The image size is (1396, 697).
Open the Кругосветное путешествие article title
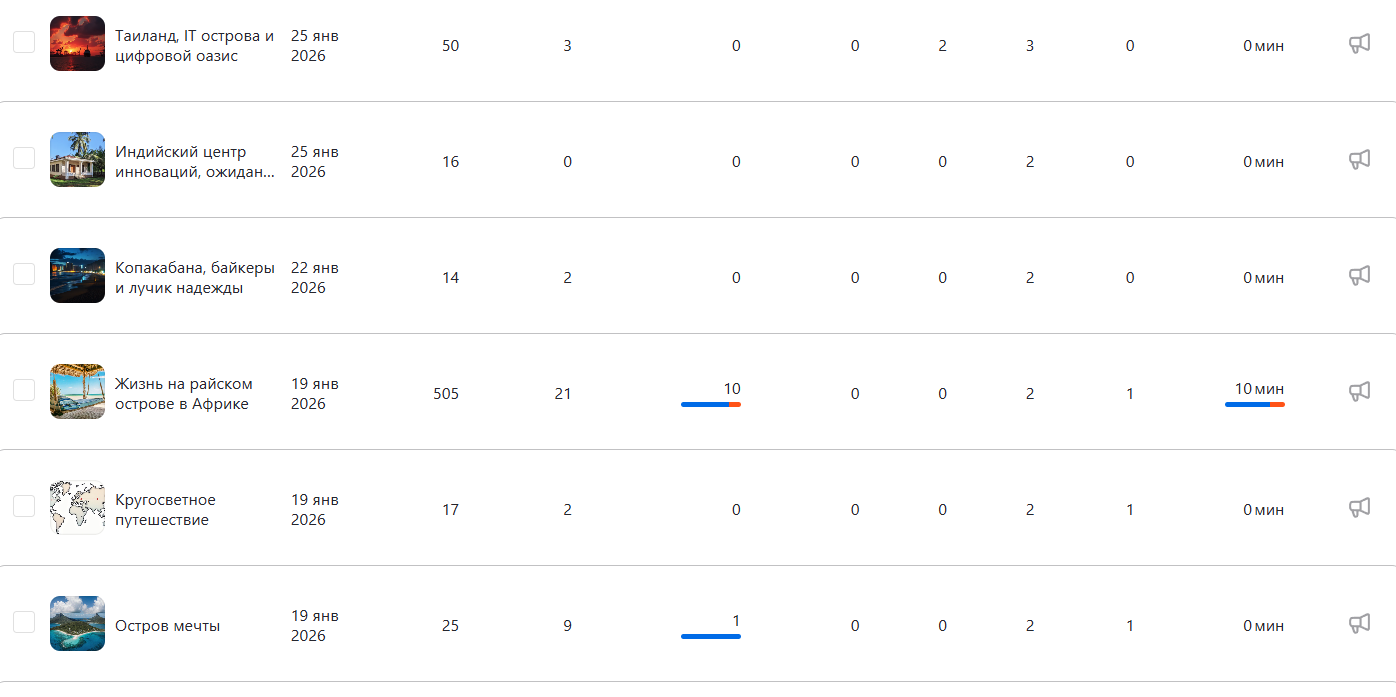165,510
